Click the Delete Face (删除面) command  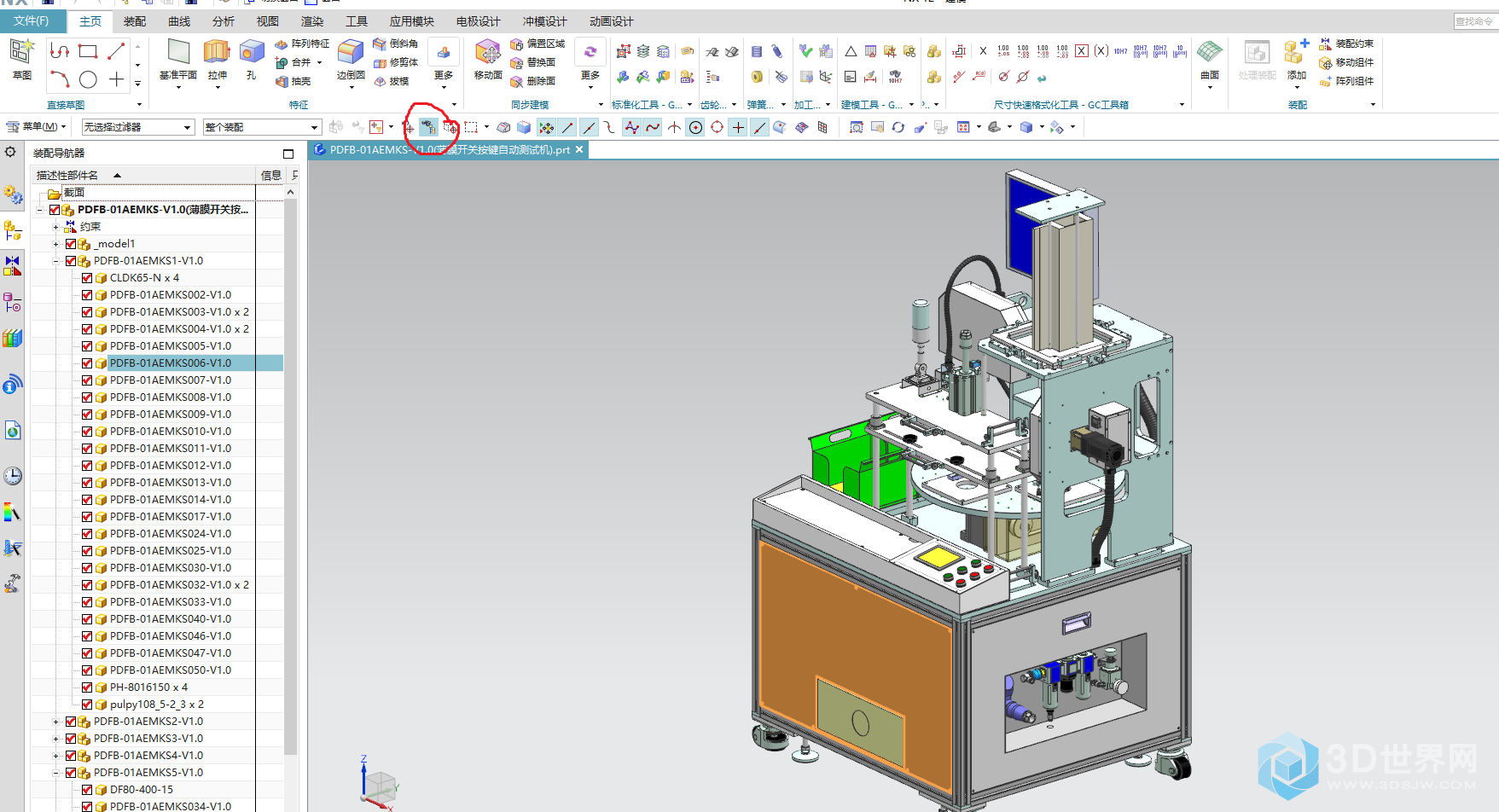[533, 81]
